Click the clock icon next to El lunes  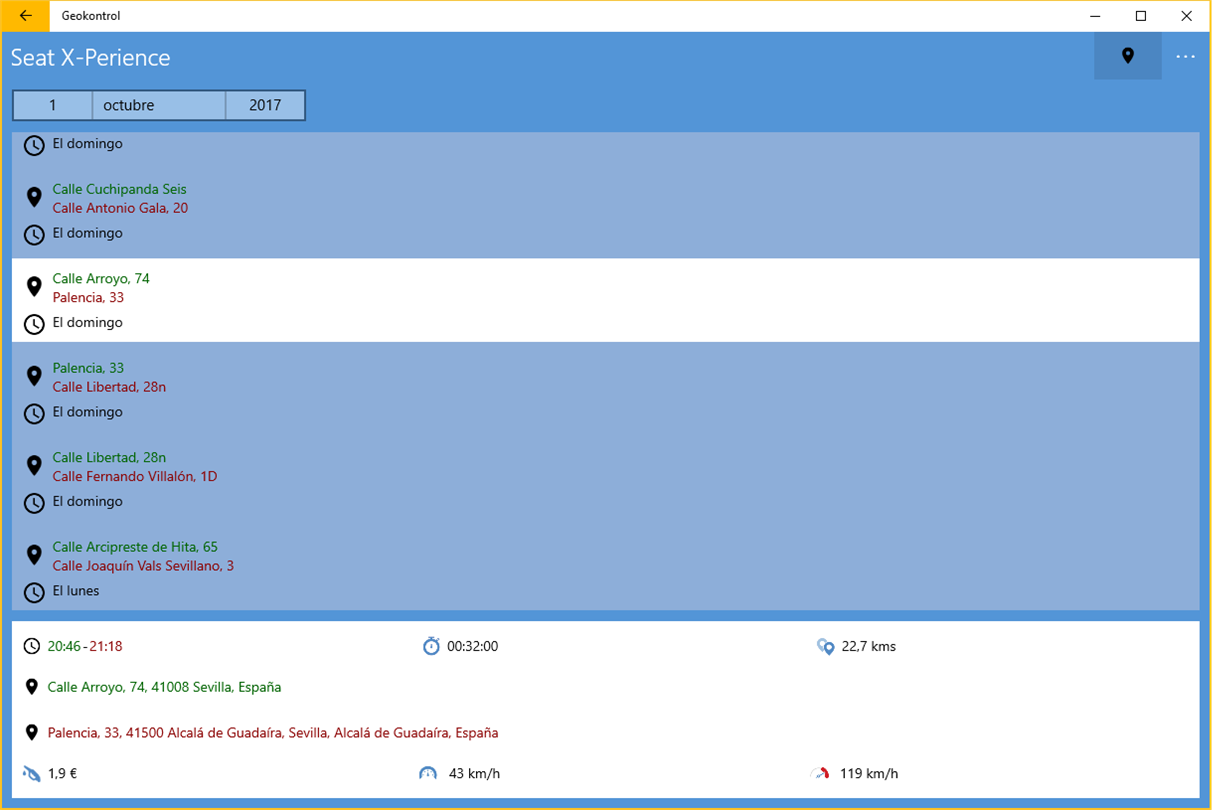pos(34,592)
